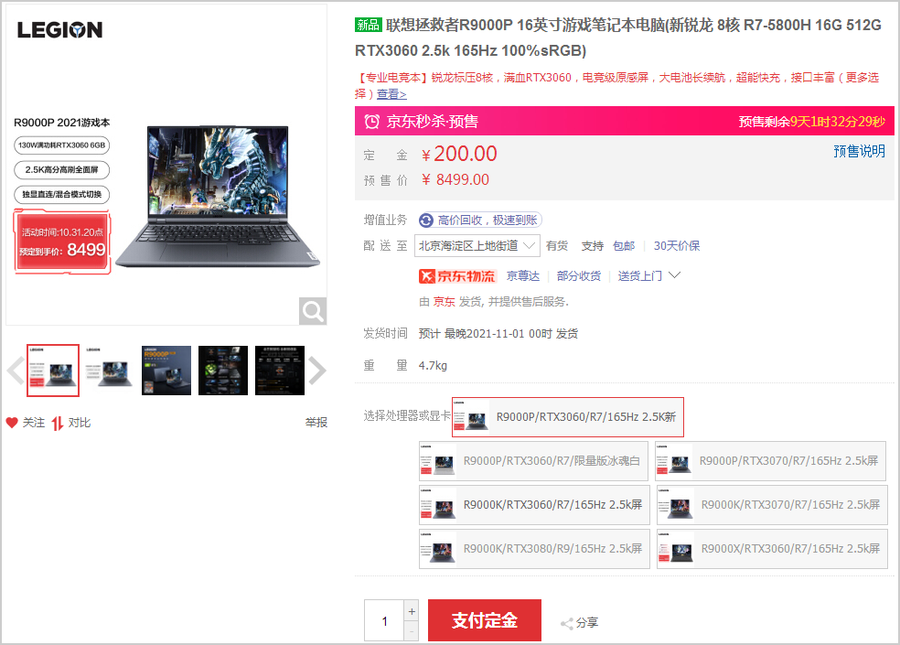This screenshot has height=645, width=900.
Task: Open the 预售说明 presale info link
Action: tap(859, 151)
